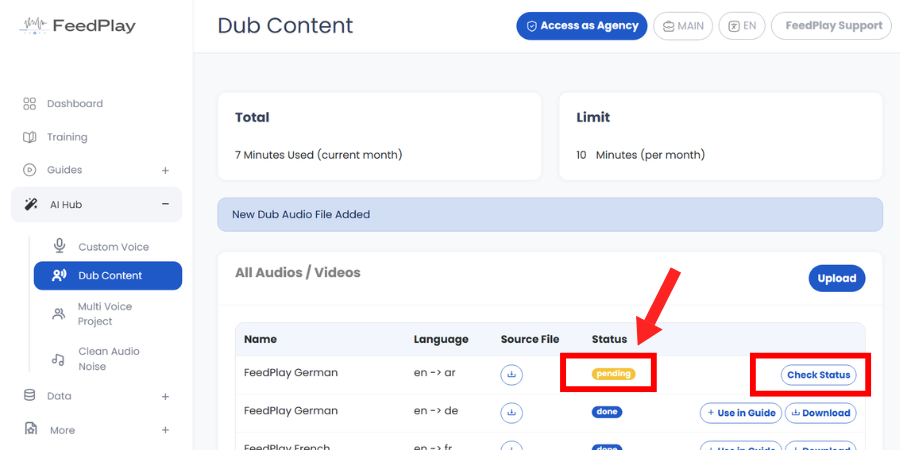Open the Guides section
The height and width of the screenshot is (450, 900).
click(x=64, y=170)
